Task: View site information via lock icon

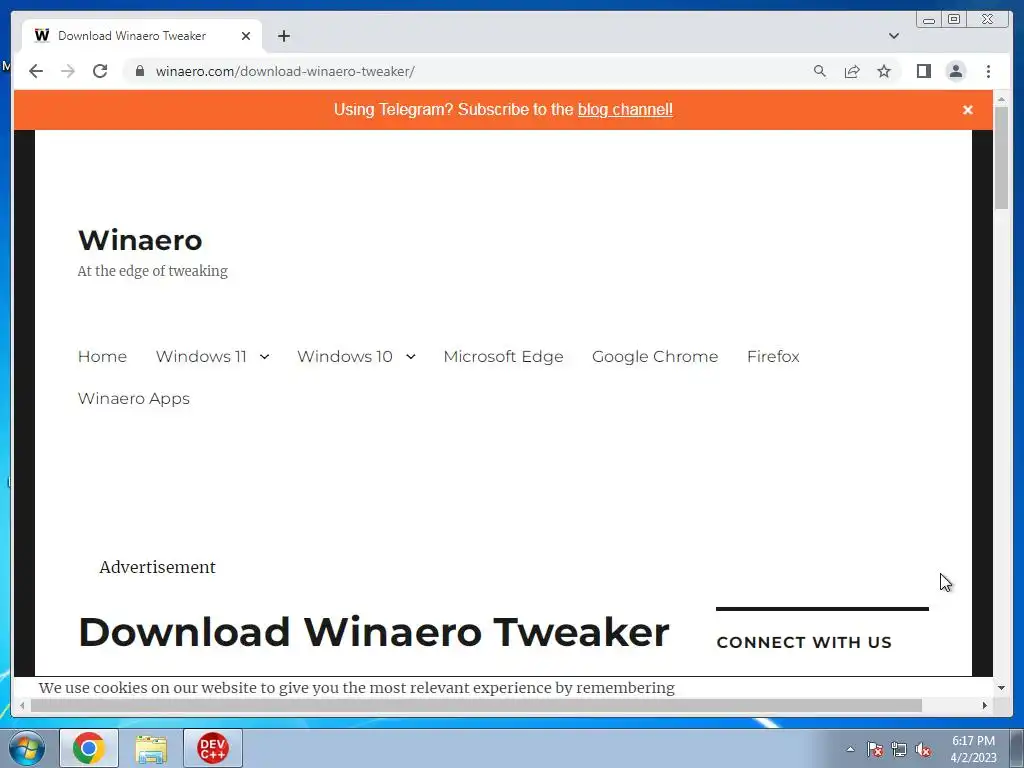Action: (140, 71)
